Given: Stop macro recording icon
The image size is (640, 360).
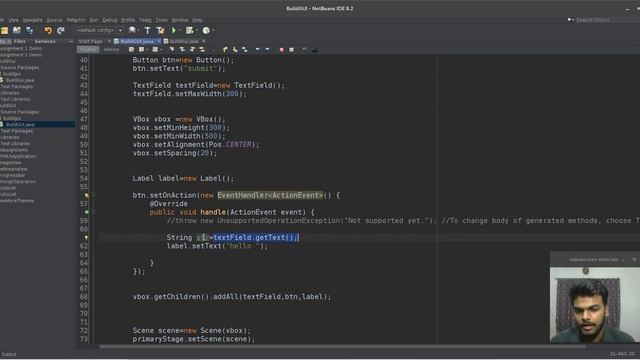Looking at the screenshot, I should click(x=291, y=49).
